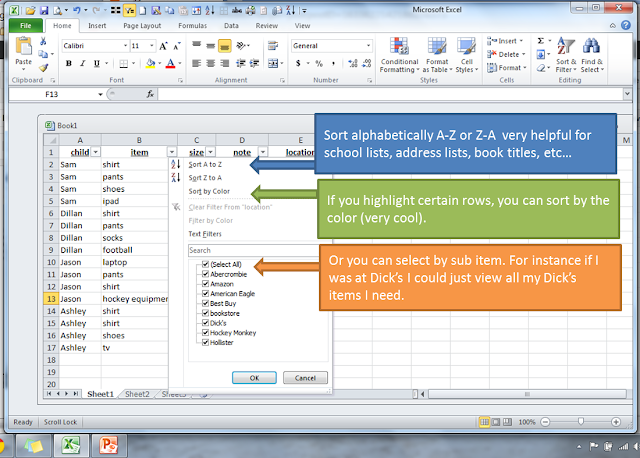Image resolution: width=640 pixels, height=458 pixels.
Task: Switch to the Page Layout tab
Action: 142,25
